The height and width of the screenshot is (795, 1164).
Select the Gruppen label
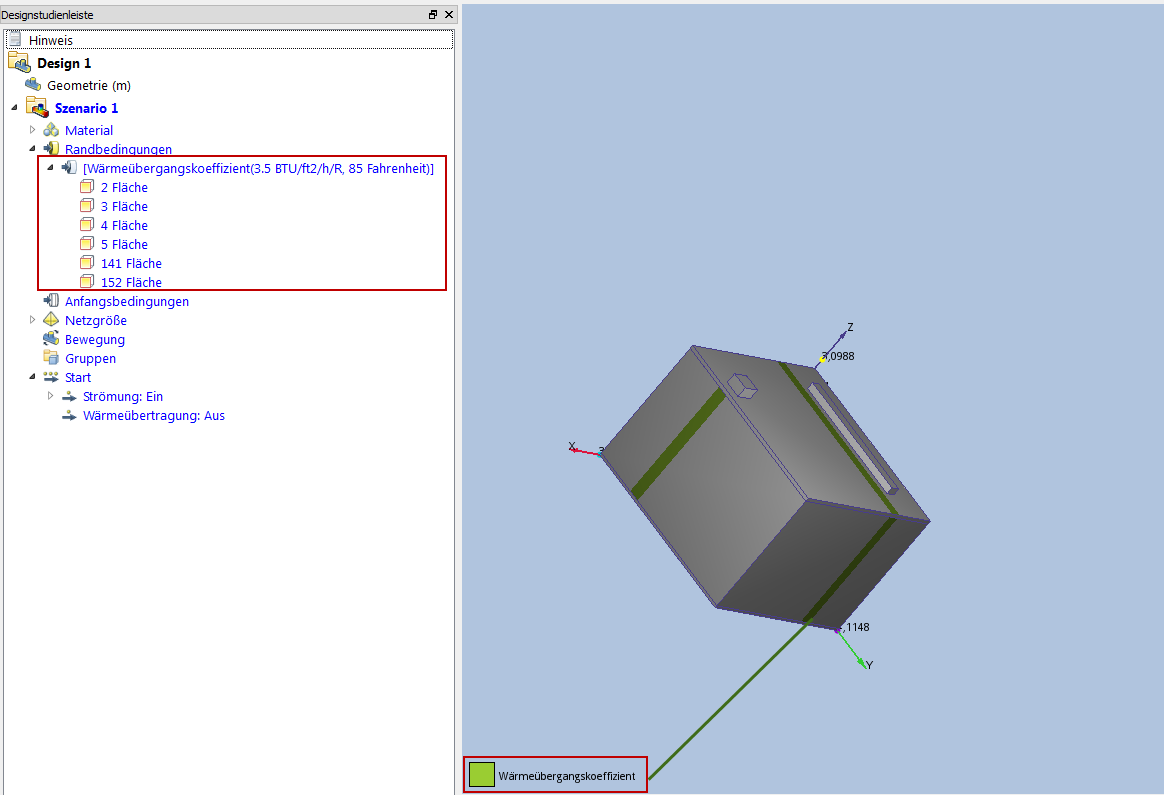pyautogui.click(x=90, y=359)
